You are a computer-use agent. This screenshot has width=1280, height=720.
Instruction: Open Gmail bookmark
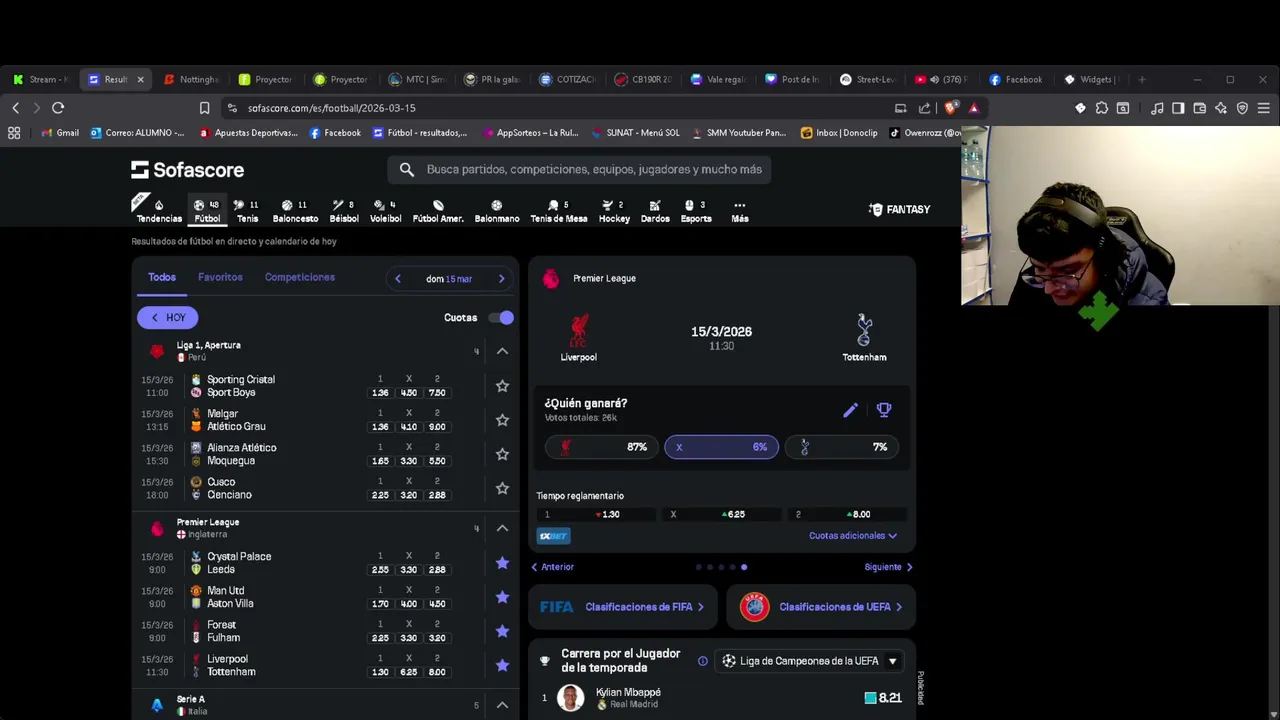(60, 133)
